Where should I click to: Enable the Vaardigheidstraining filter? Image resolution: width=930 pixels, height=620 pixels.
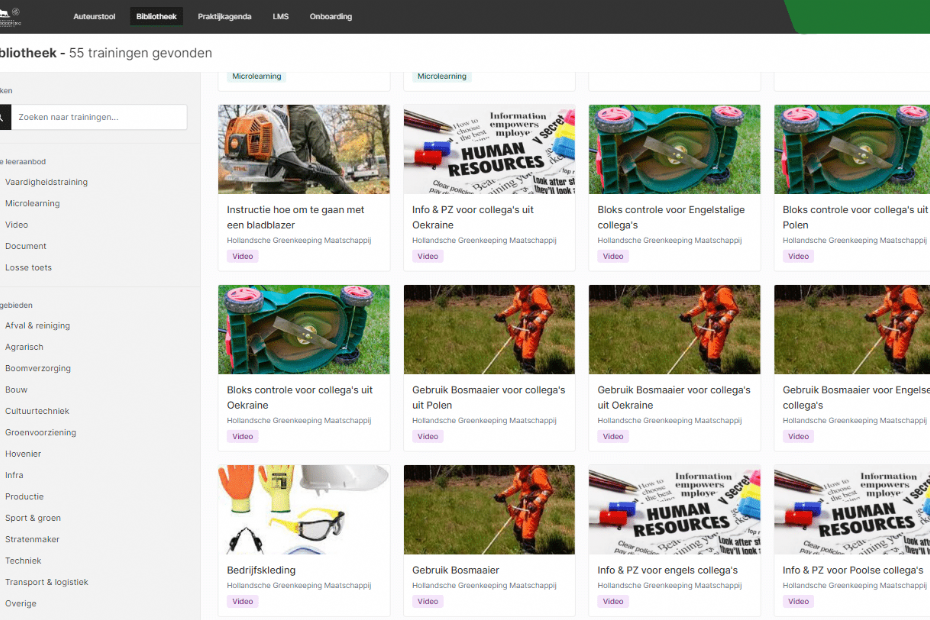coord(46,182)
